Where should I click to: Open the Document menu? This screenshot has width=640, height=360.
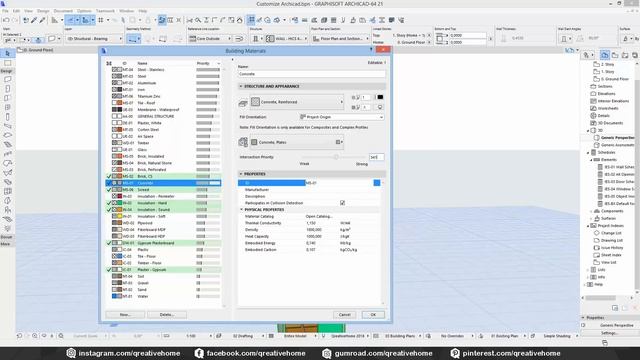[63, 11]
